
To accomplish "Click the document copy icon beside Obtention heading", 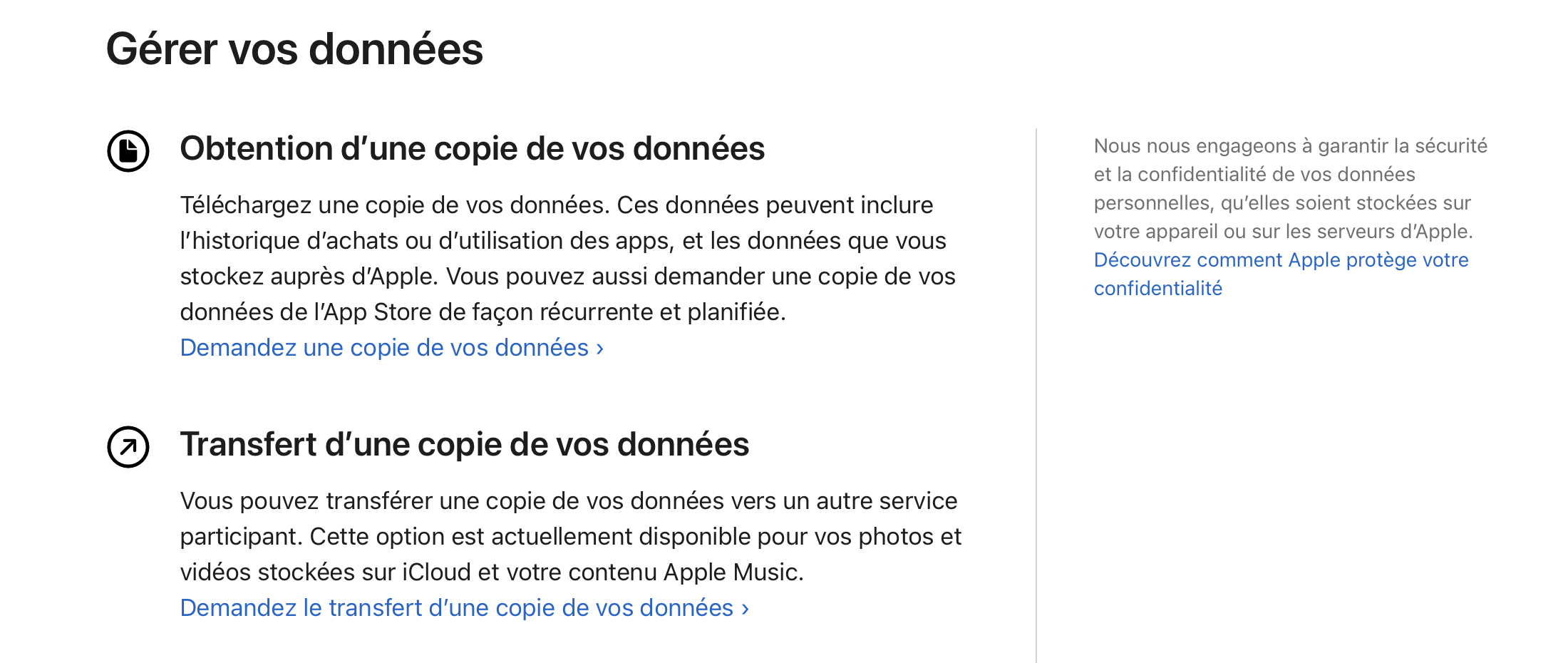I will tap(128, 151).
